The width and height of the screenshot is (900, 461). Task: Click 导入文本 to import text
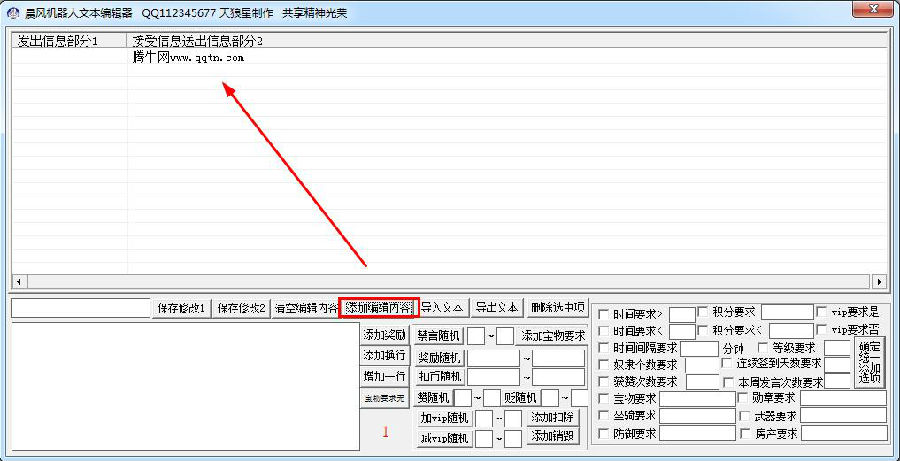[442, 308]
